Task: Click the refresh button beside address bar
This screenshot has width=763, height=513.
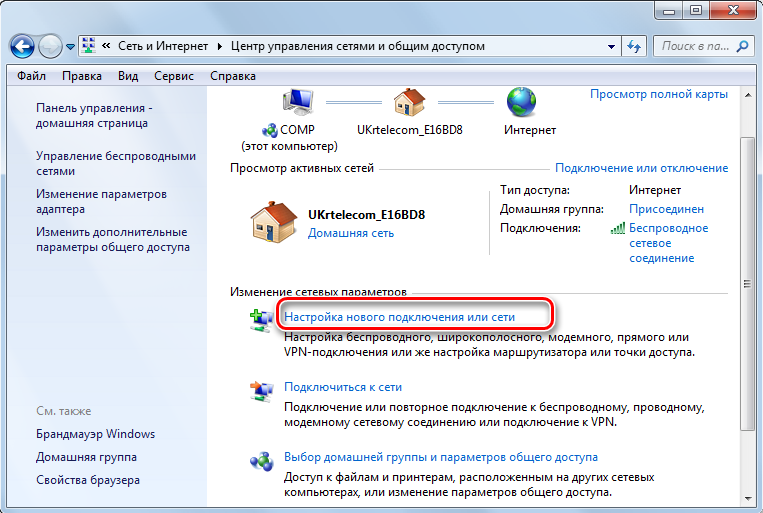Action: pyautogui.click(x=634, y=47)
